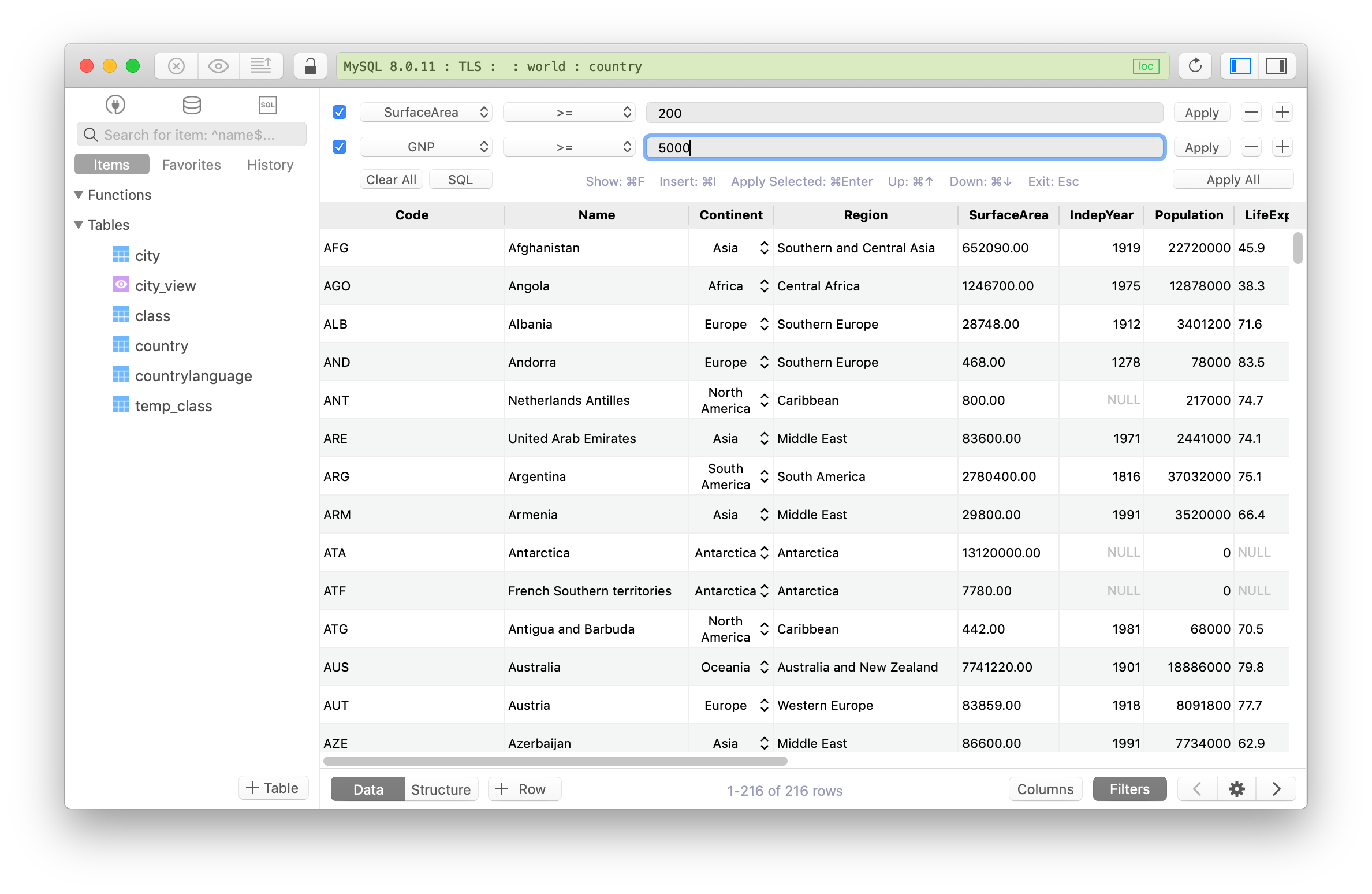Expand the Tables tree section

coord(81,224)
